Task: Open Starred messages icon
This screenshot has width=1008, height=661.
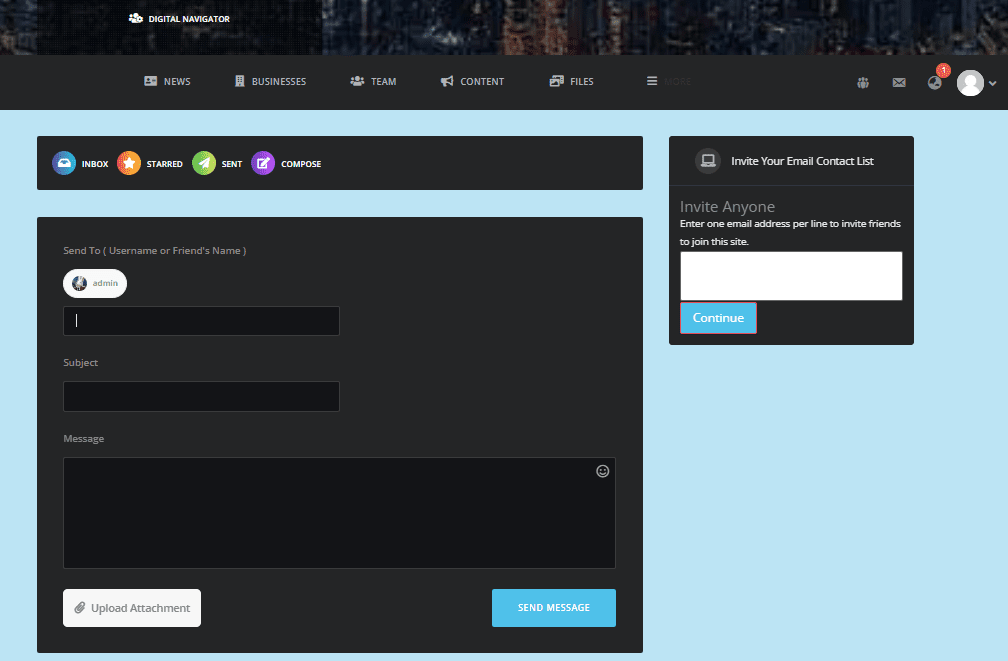Action: (129, 163)
